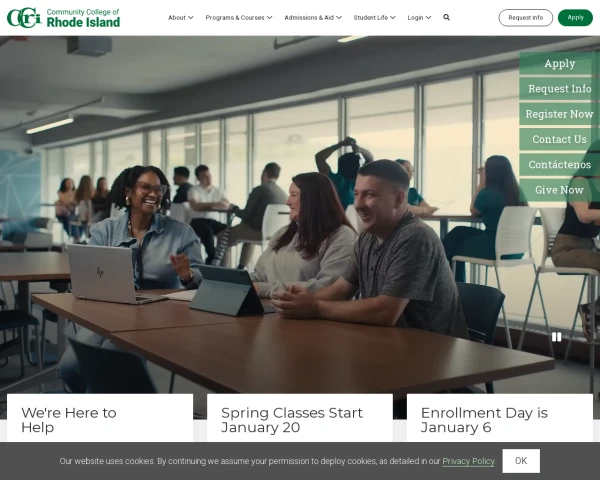Open the Student Life menu

pyautogui.click(x=374, y=17)
